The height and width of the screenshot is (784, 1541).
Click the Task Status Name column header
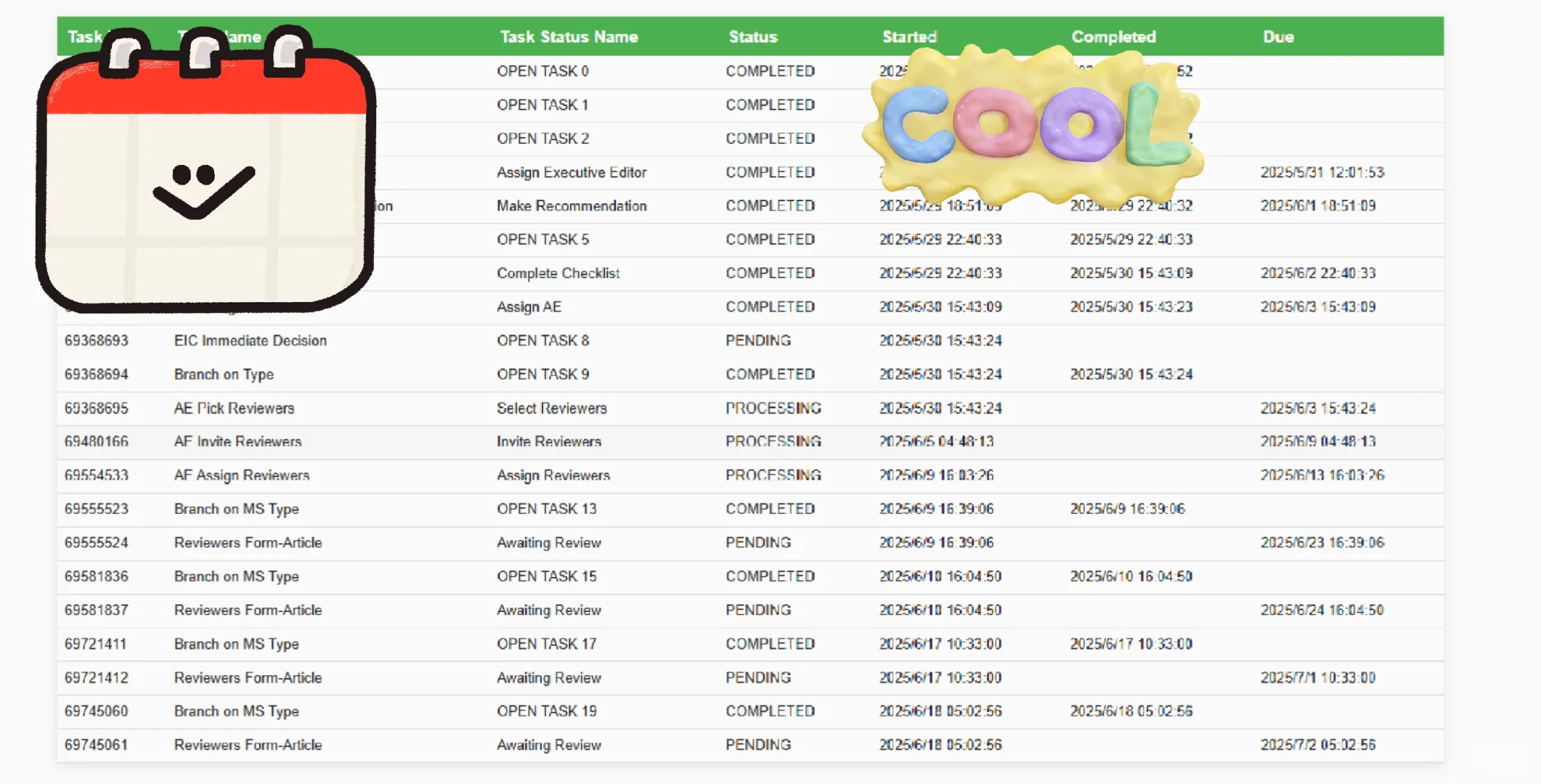tap(569, 37)
